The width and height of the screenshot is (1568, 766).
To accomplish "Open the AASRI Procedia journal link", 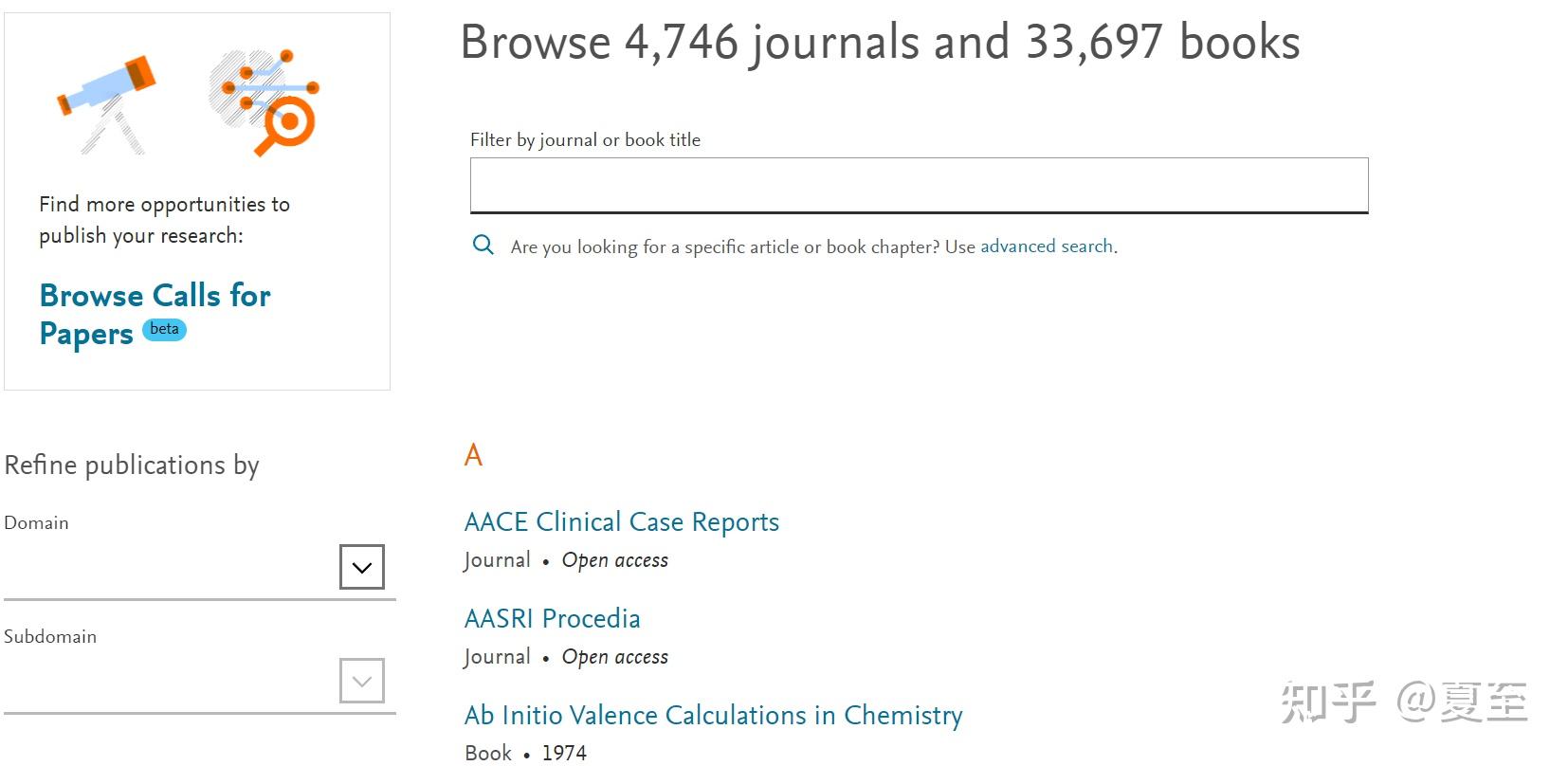I will (x=552, y=619).
